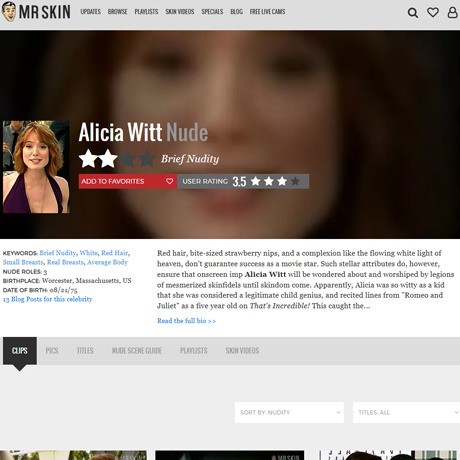The image size is (460, 460).
Task: Expand the Sort By: Nudity dropdown
Action: [x=289, y=412]
